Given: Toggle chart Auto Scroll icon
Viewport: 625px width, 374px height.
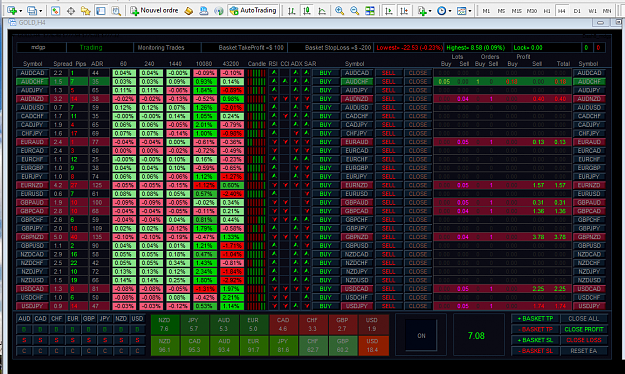Looking at the screenshot, I should point(388,11).
